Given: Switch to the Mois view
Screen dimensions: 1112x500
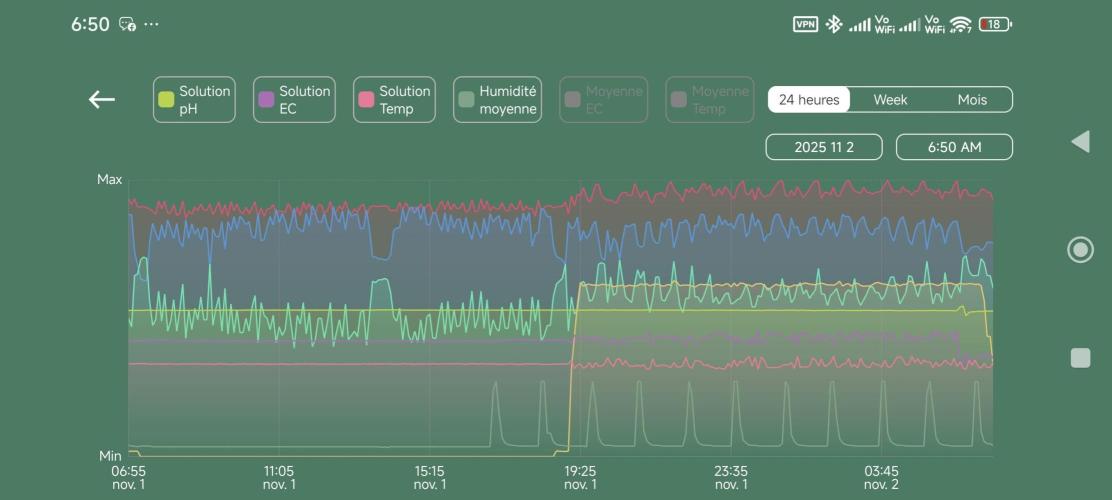Looking at the screenshot, I should [x=972, y=100].
